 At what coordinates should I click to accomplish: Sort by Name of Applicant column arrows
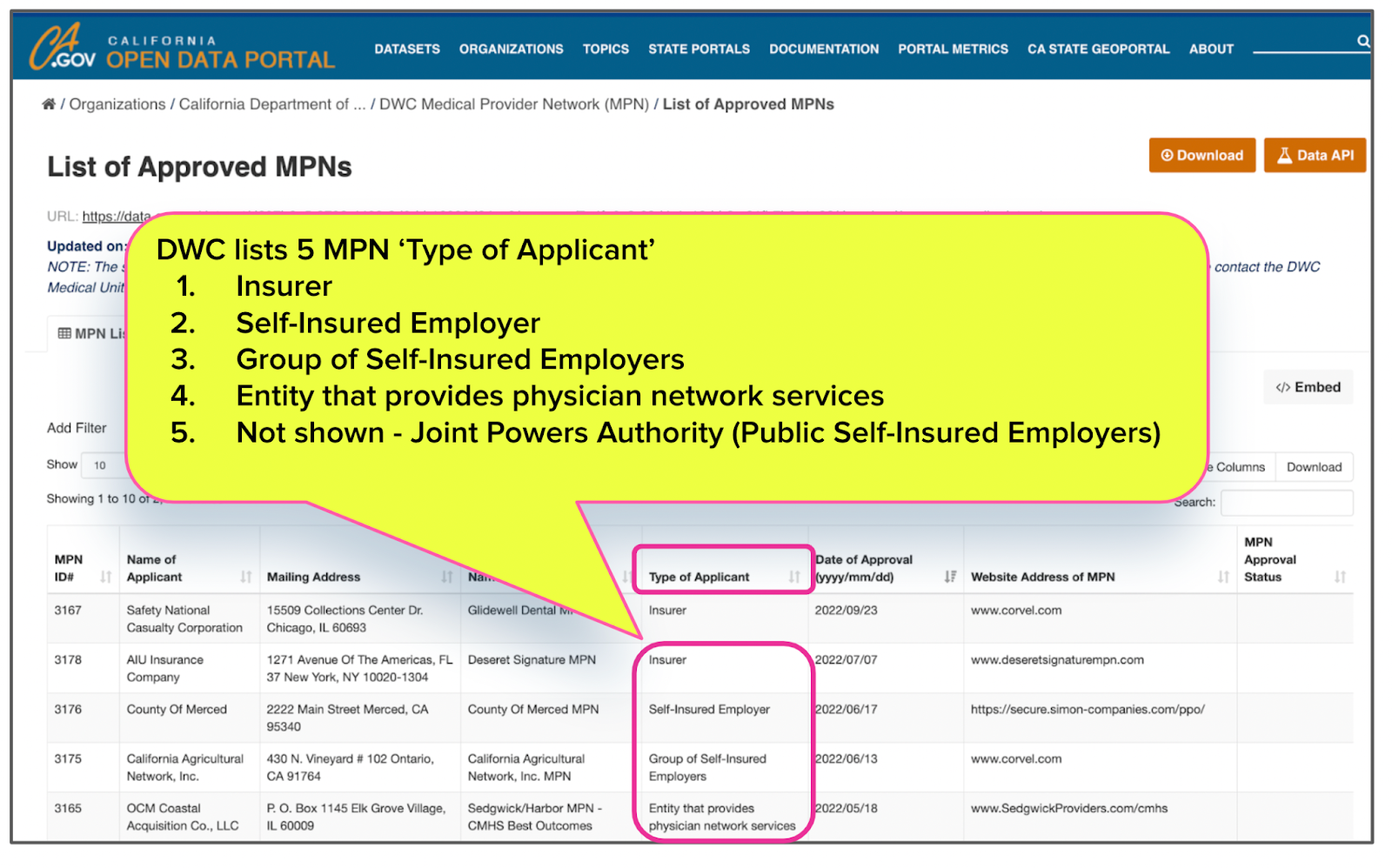pyautogui.click(x=246, y=577)
